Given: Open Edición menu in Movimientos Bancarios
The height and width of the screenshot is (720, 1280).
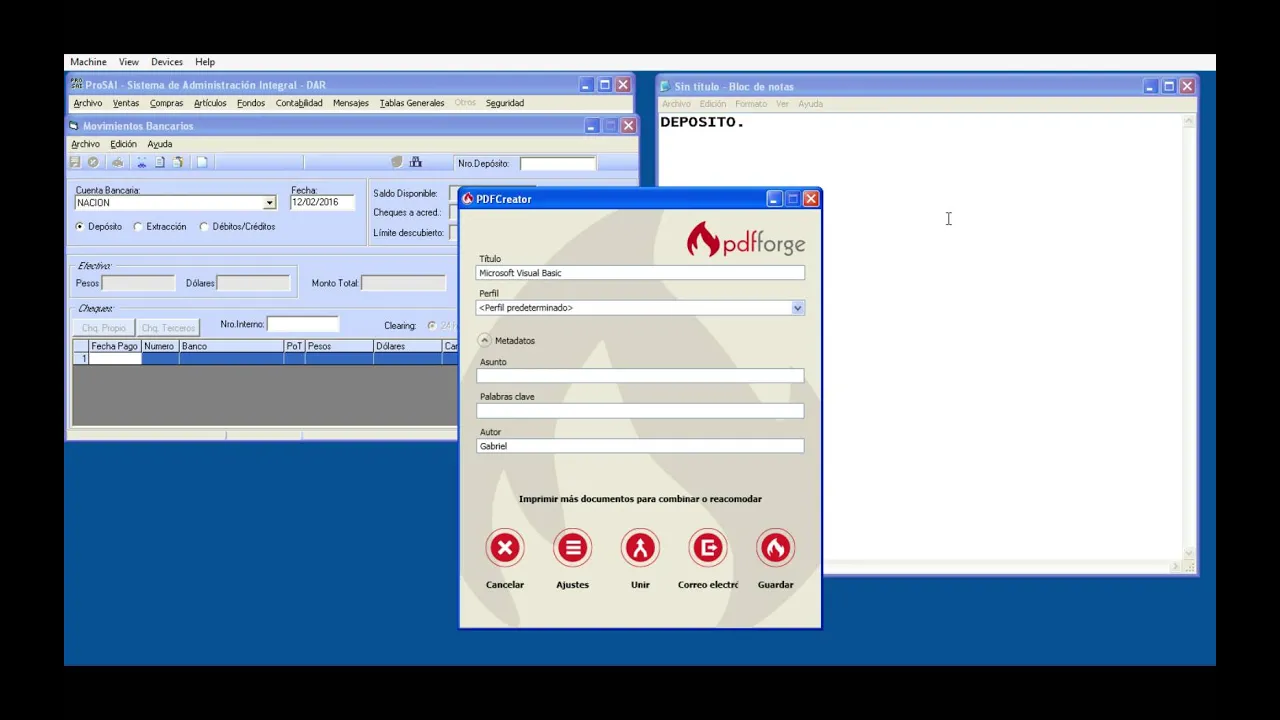Looking at the screenshot, I should 123,144.
